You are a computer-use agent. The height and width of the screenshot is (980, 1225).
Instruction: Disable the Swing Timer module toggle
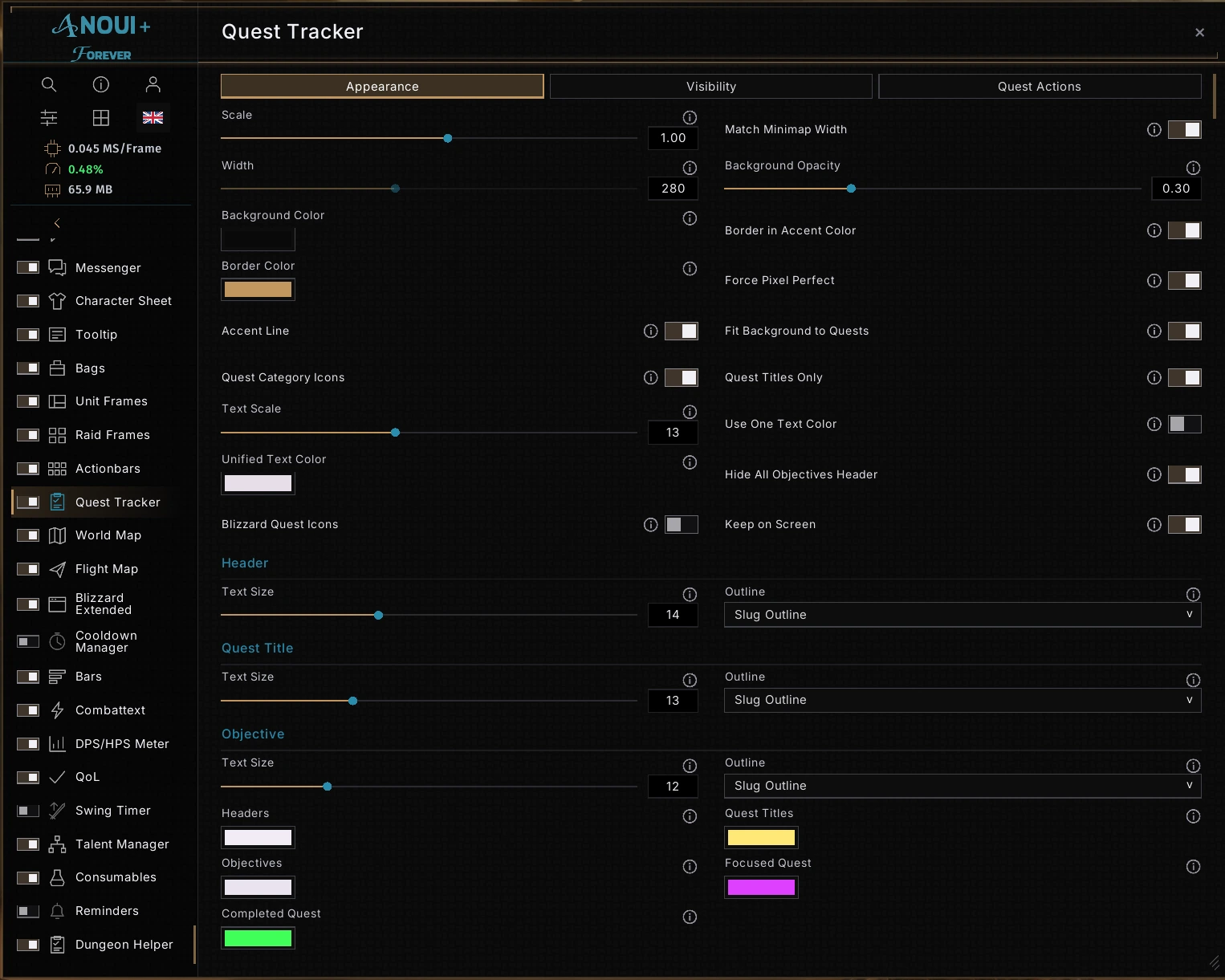pyautogui.click(x=28, y=811)
